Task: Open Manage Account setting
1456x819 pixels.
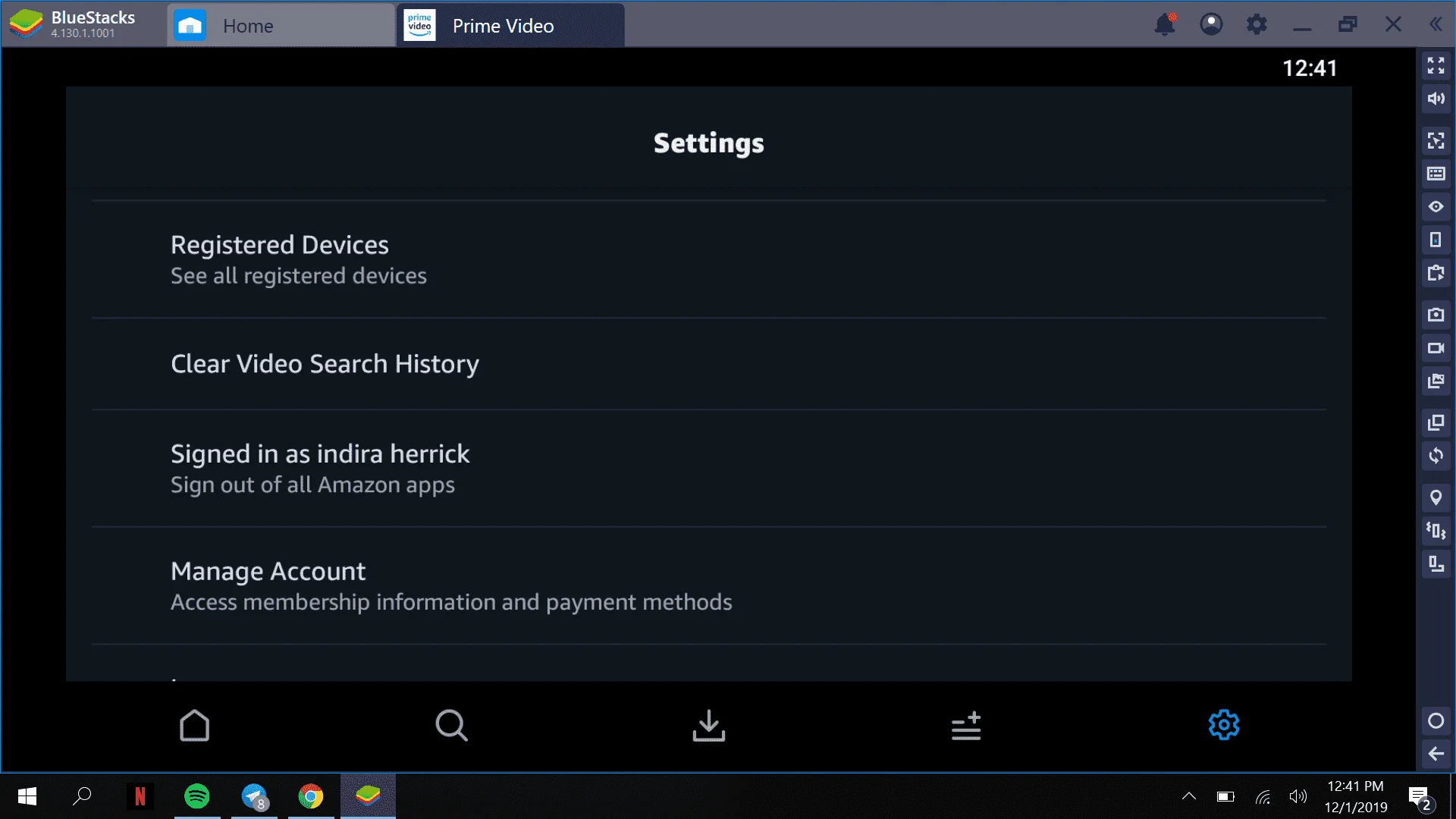Action: point(708,586)
